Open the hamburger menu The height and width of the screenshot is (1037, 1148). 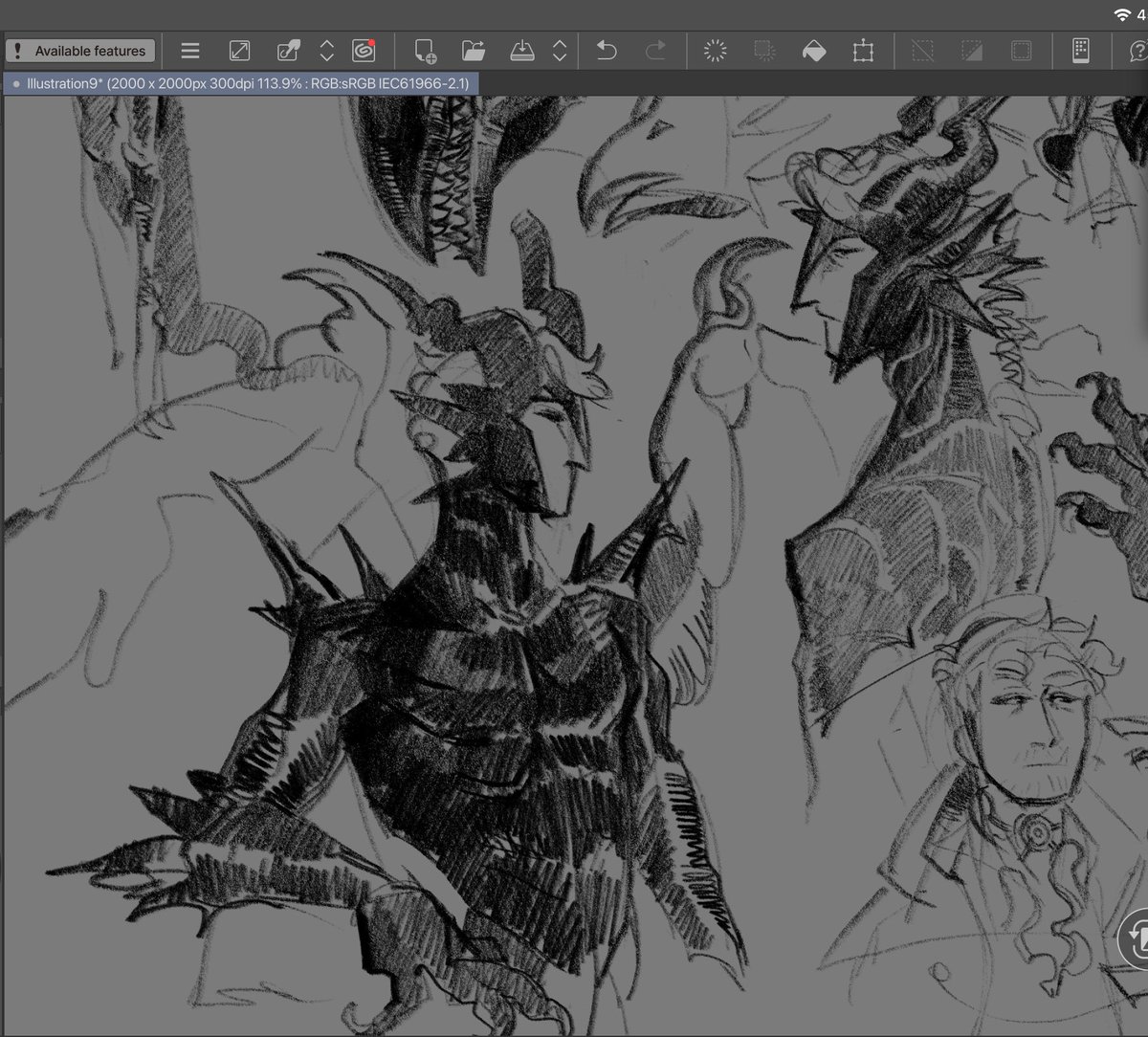pyautogui.click(x=190, y=51)
